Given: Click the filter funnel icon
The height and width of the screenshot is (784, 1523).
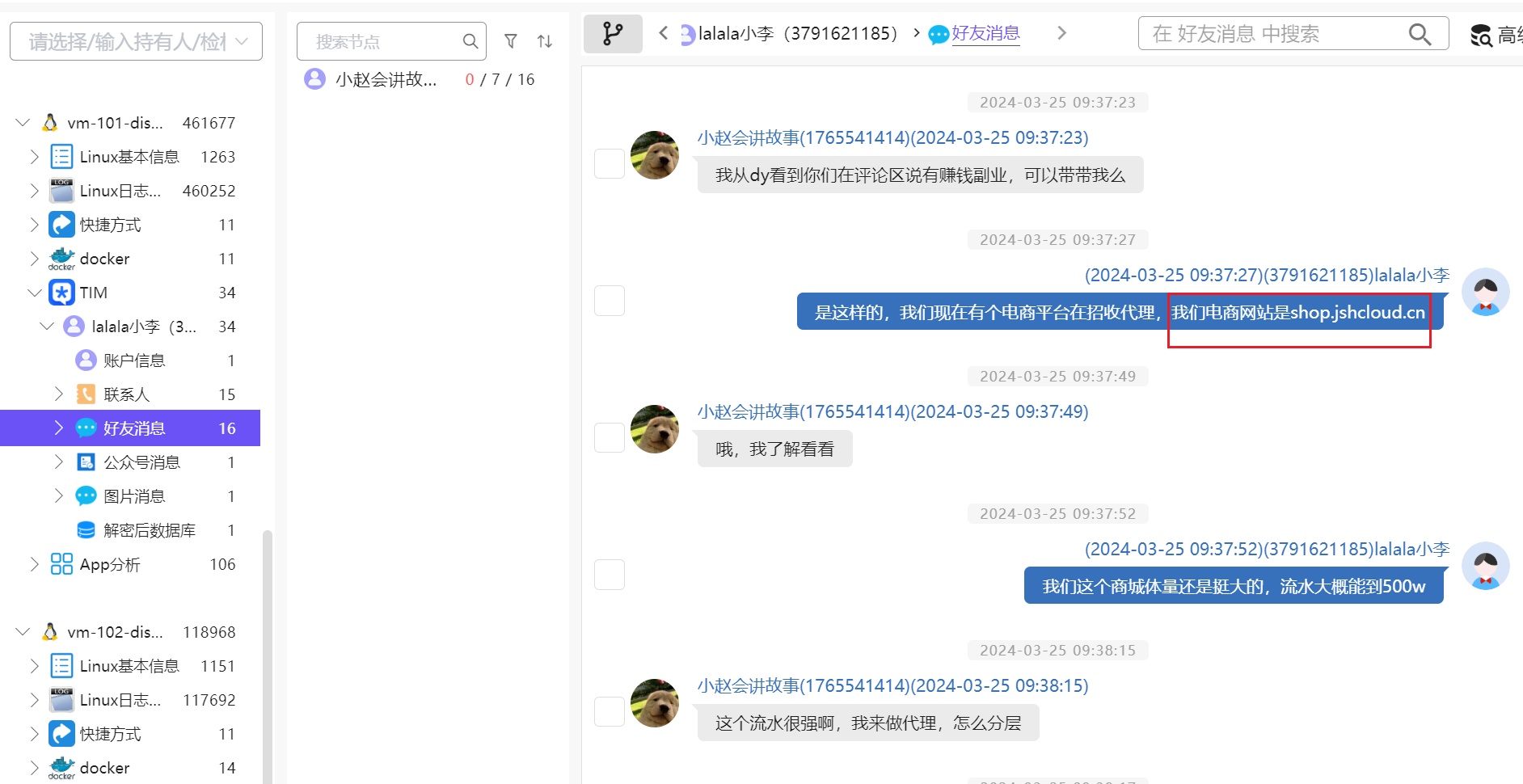Looking at the screenshot, I should [511, 41].
